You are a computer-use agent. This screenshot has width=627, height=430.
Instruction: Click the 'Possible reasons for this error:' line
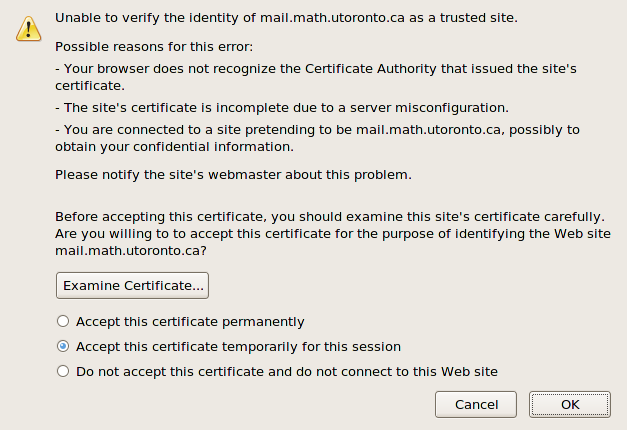pos(154,47)
